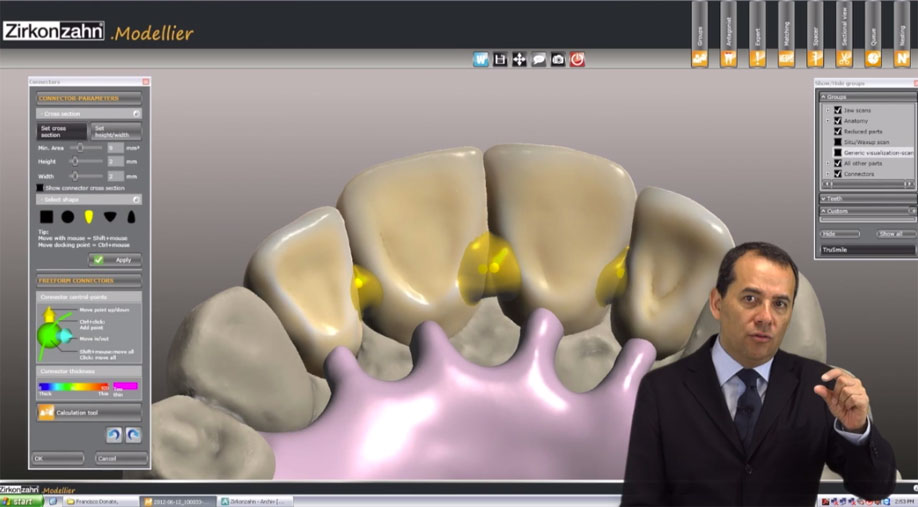918x507 pixels.
Task: Uncheck the Jaw scans group checkbox
Action: [838, 110]
